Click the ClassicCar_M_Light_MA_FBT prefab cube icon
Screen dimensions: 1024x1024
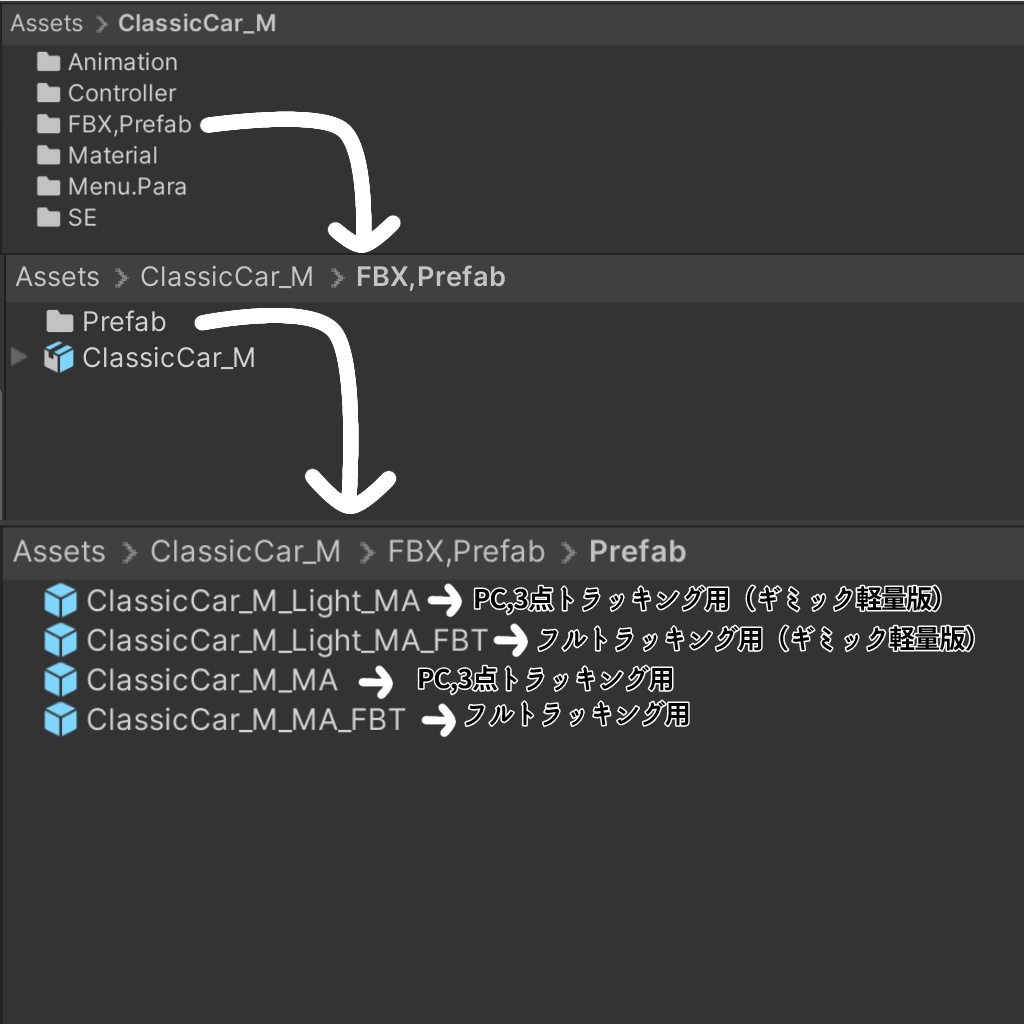coord(61,640)
